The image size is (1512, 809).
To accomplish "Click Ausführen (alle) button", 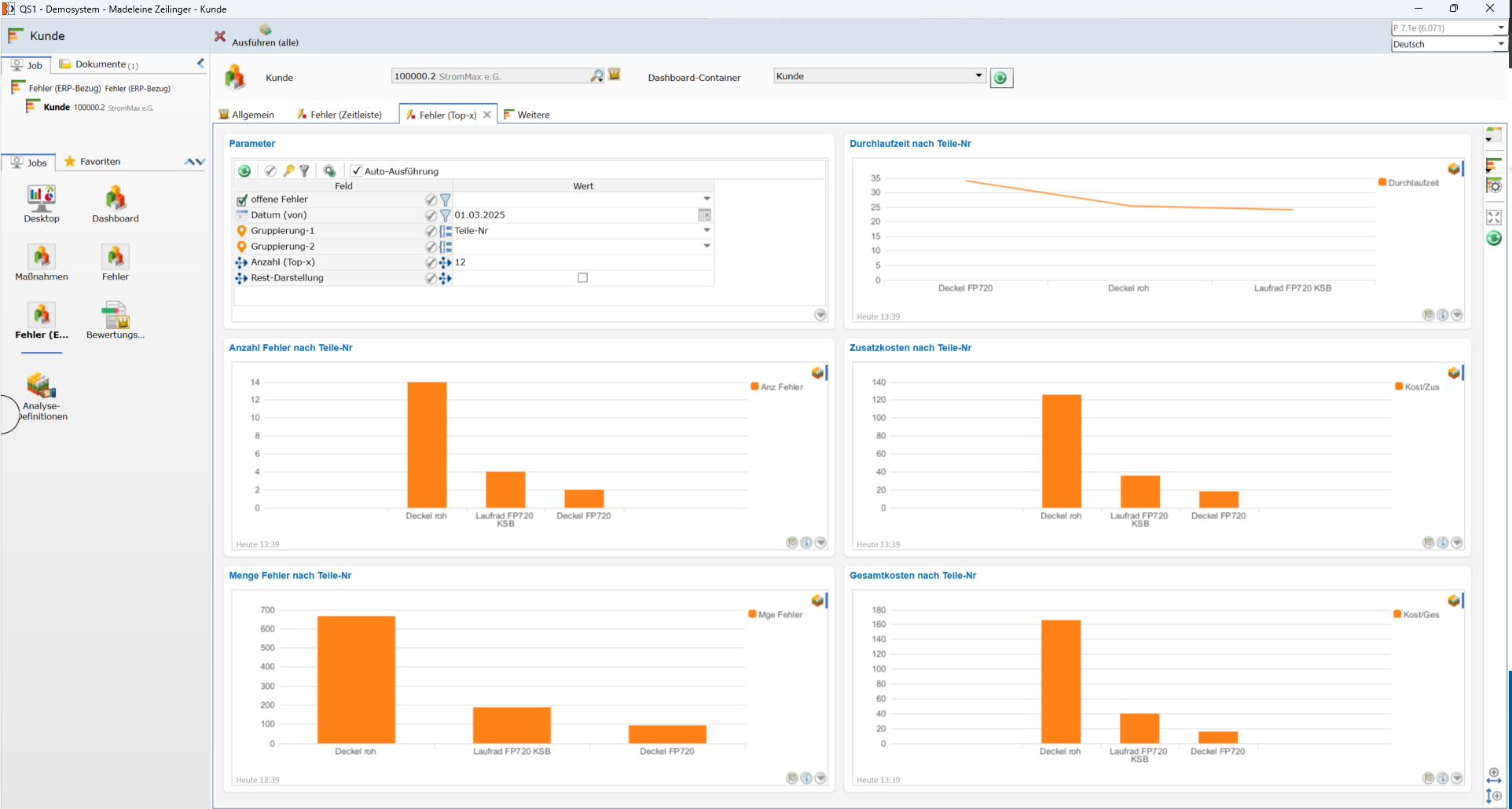I will (266, 35).
